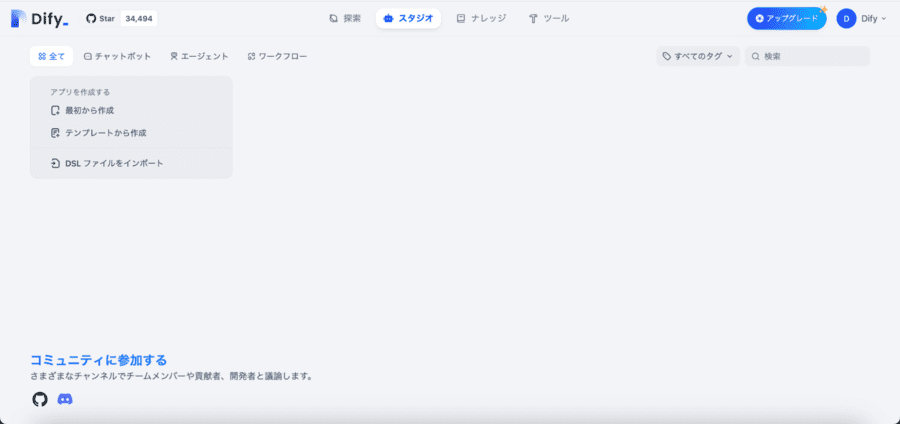Filter by エージェント
The width and height of the screenshot is (900, 424).
tap(199, 56)
